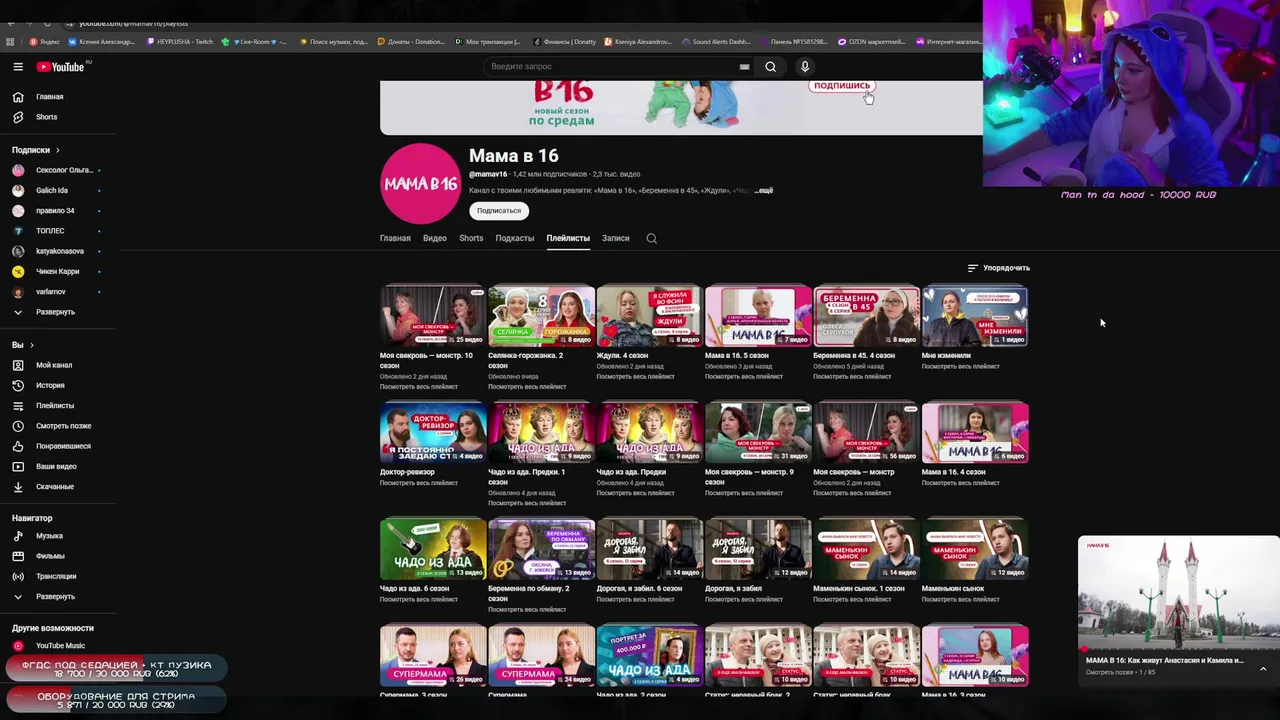Activate voice search microphone
Image resolution: width=1280 pixels, height=720 pixels.
point(805,67)
